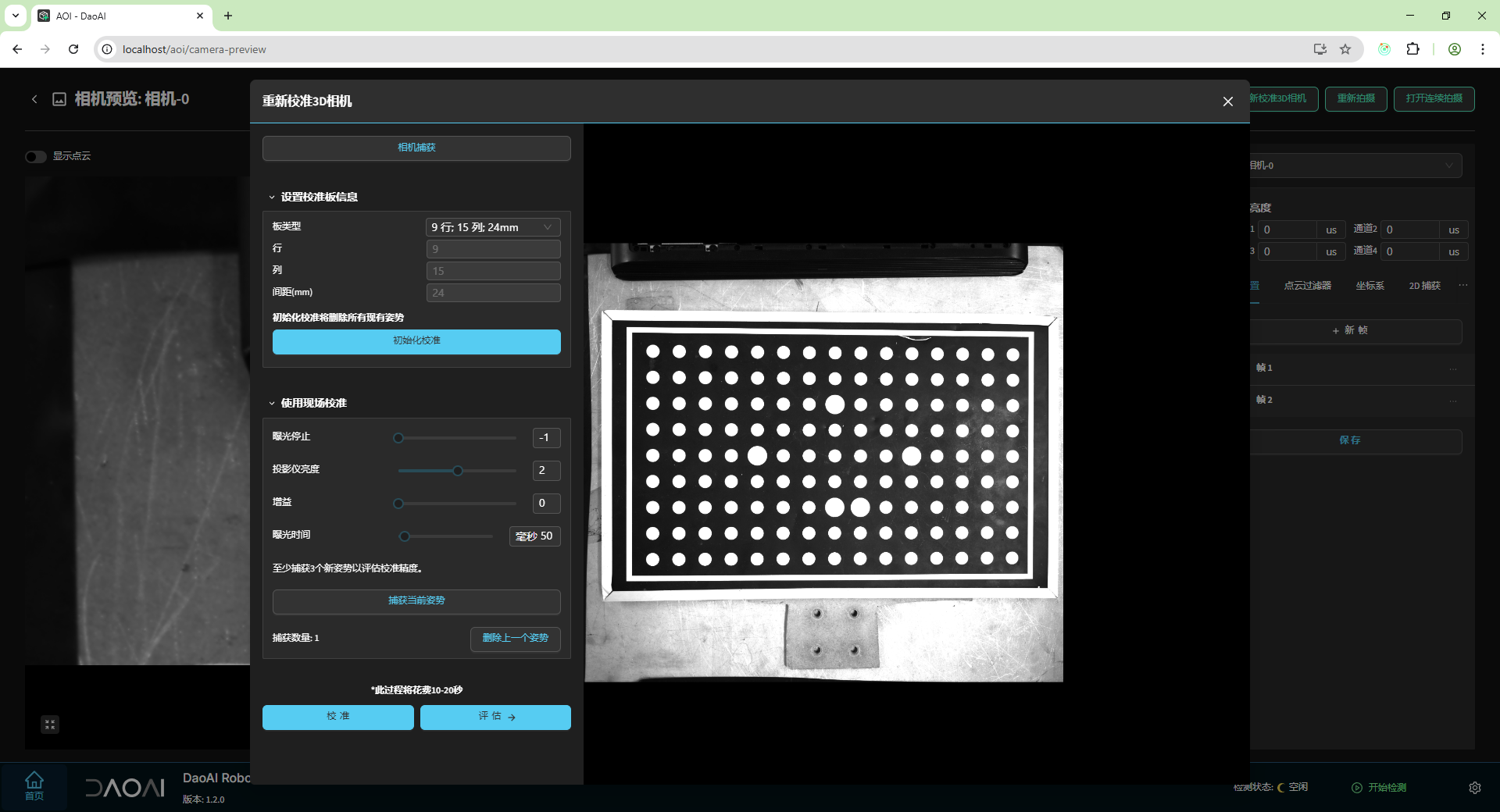1500x812 pixels.
Task: Click the fullscreen expand icon
Action: (50, 725)
